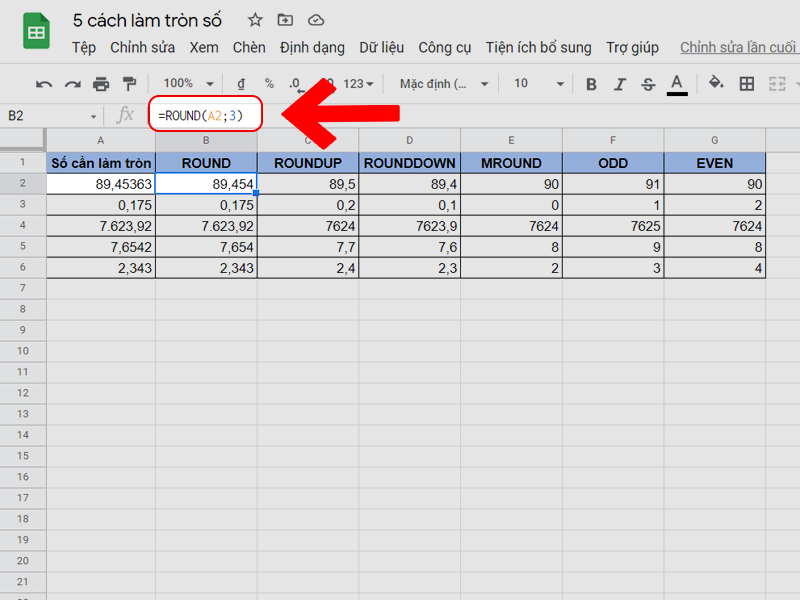This screenshot has width=800, height=600.
Task: Click the redo arrow icon
Action: pyautogui.click(x=72, y=84)
